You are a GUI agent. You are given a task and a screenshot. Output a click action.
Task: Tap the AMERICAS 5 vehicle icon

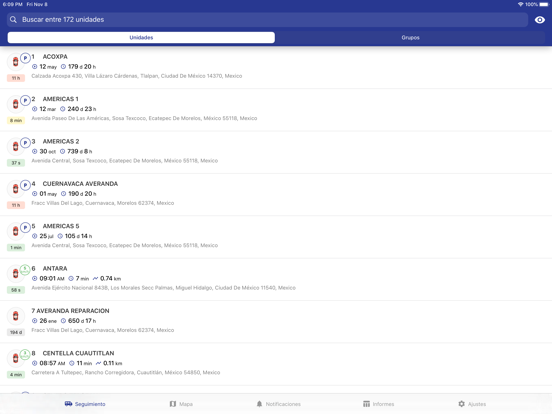pyautogui.click(x=15, y=232)
